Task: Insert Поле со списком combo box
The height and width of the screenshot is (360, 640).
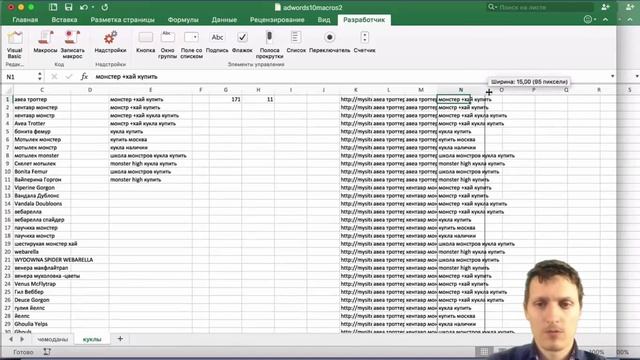Action: click(x=191, y=44)
